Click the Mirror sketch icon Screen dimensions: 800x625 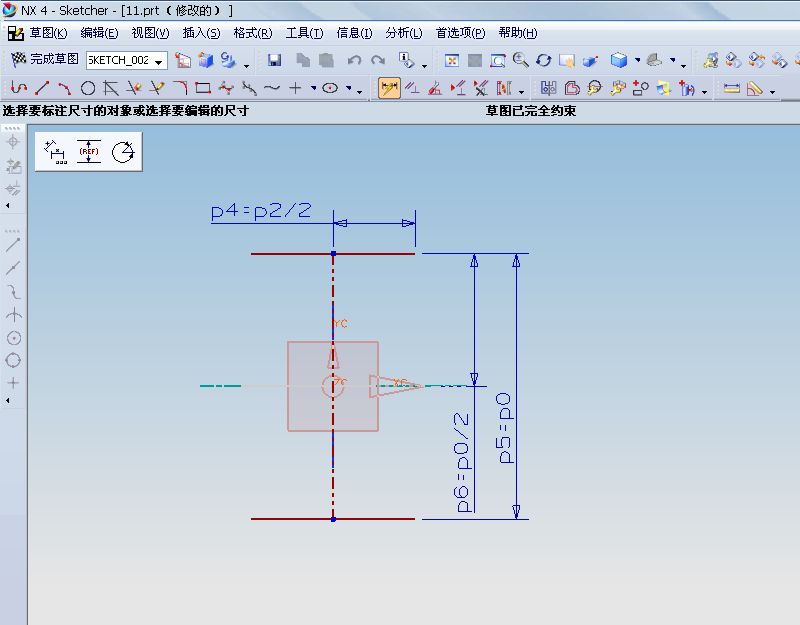click(x=548, y=88)
